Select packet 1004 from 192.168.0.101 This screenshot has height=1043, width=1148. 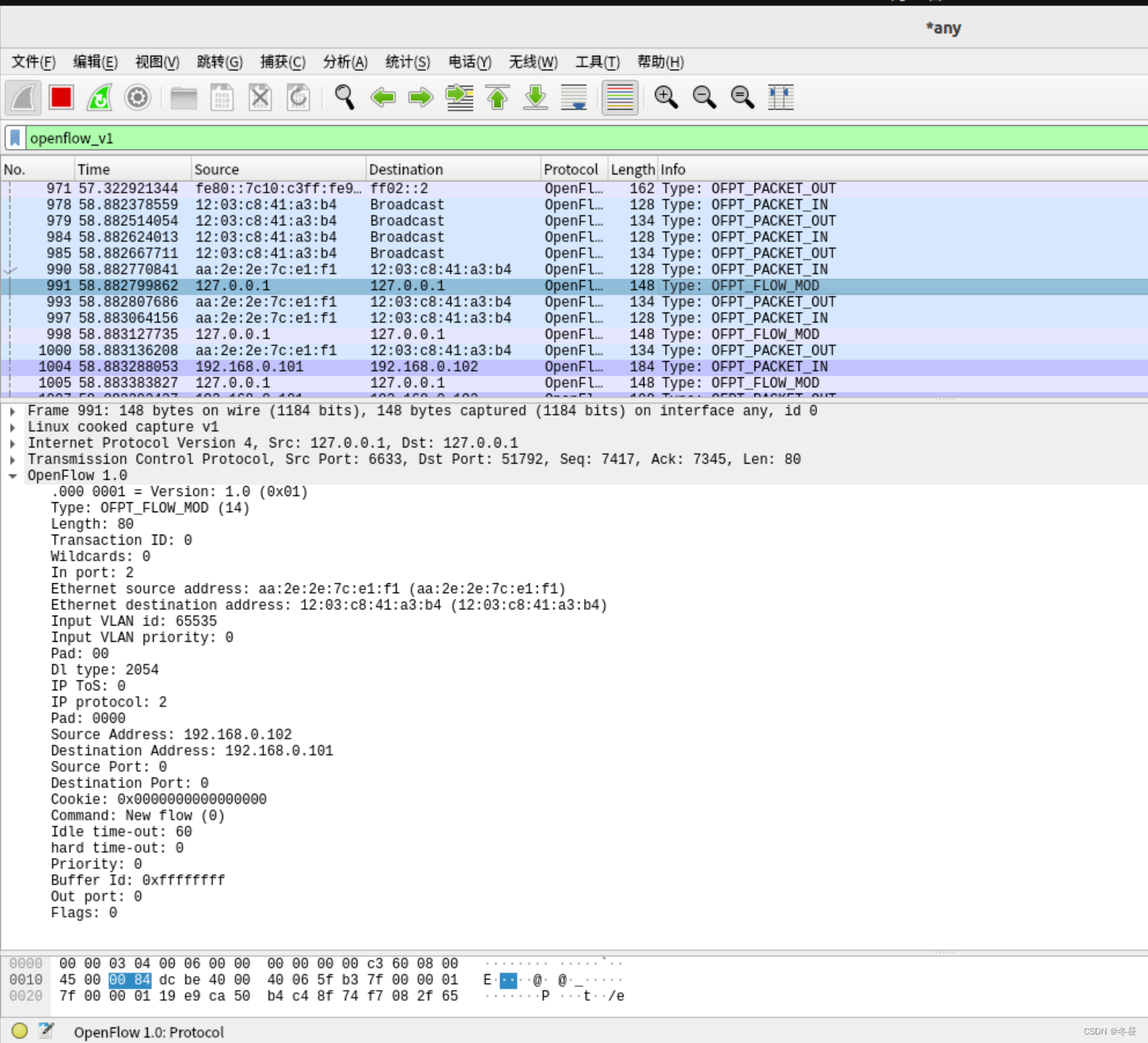click(574, 367)
